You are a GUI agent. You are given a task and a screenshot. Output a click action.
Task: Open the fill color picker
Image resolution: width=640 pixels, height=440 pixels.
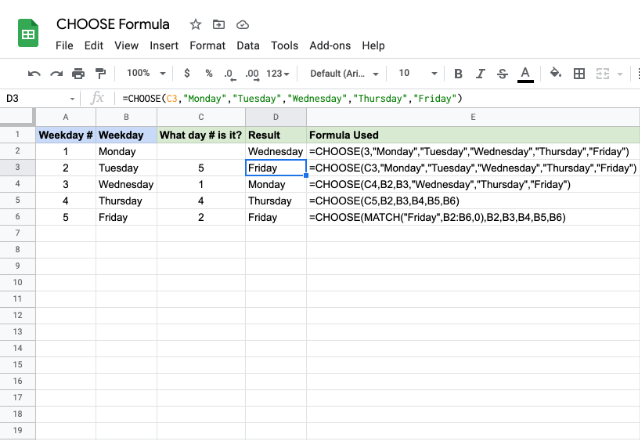tap(555, 73)
